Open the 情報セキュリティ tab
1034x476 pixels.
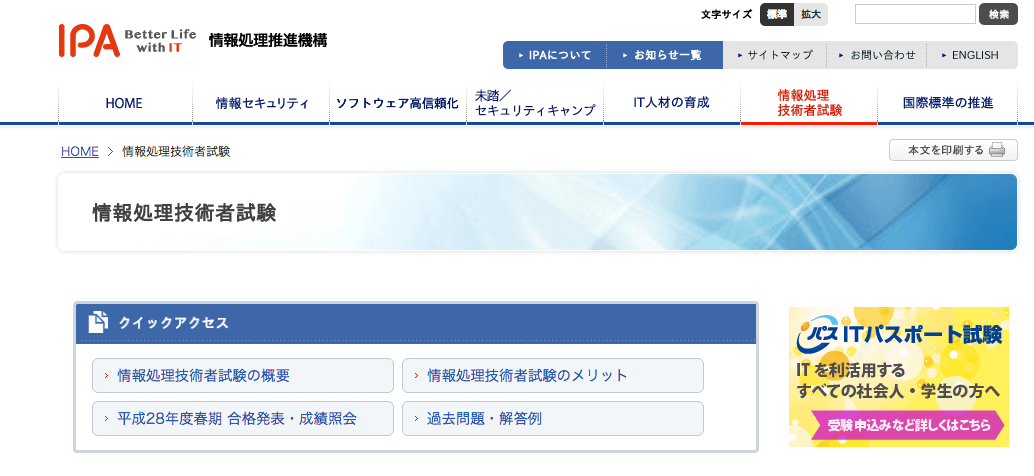[261, 103]
